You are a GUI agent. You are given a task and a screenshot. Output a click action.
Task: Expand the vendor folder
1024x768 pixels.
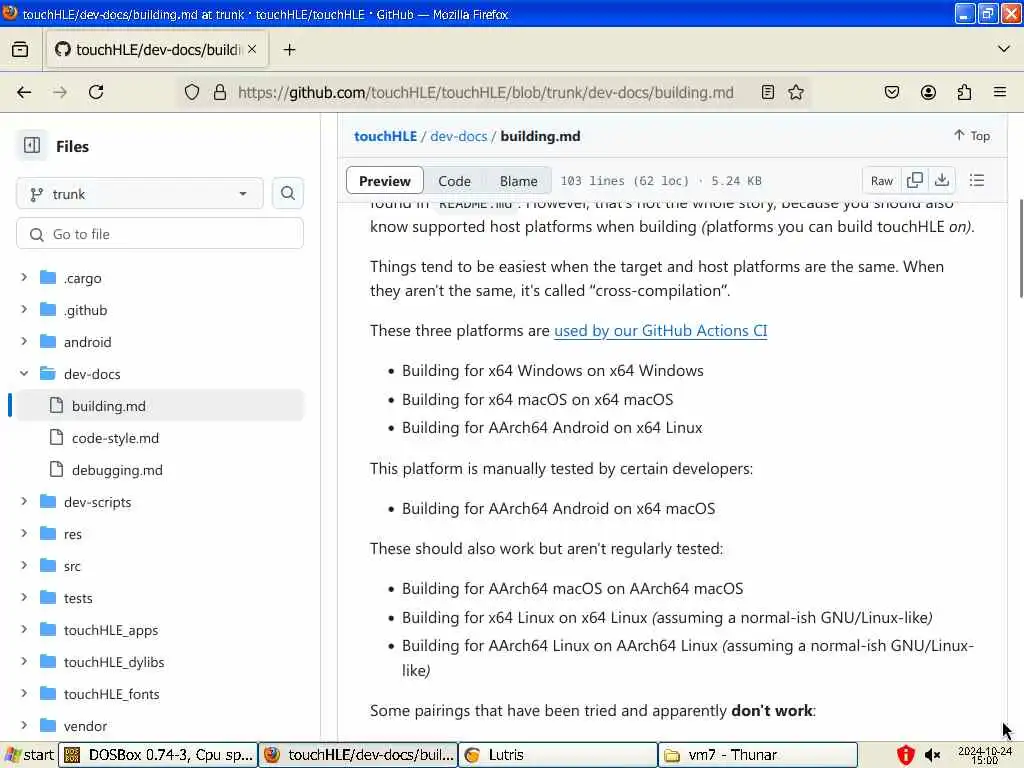24,726
